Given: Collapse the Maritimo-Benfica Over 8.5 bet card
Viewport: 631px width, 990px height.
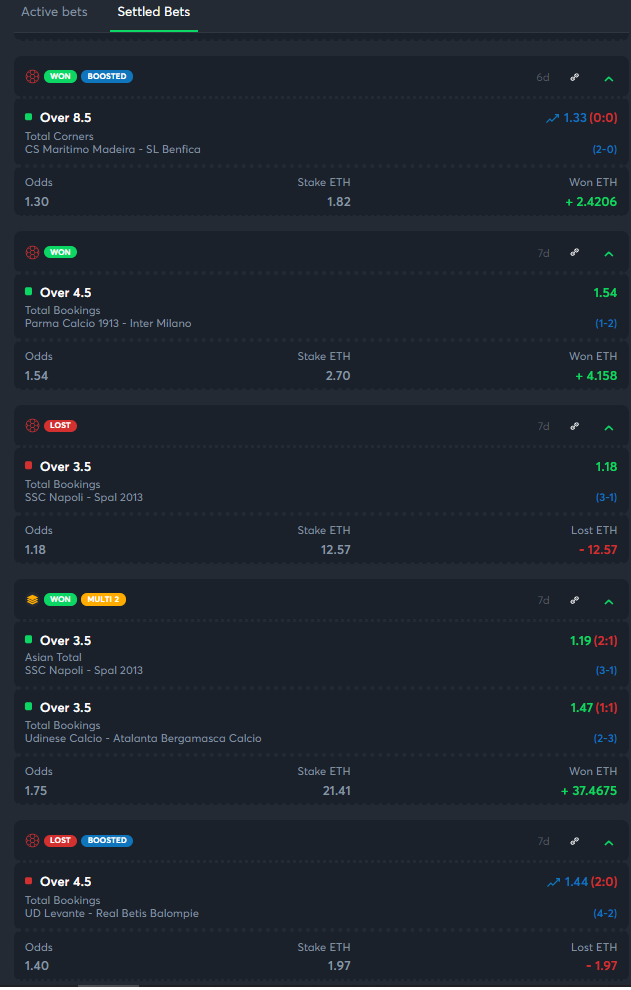Looking at the screenshot, I should (609, 79).
